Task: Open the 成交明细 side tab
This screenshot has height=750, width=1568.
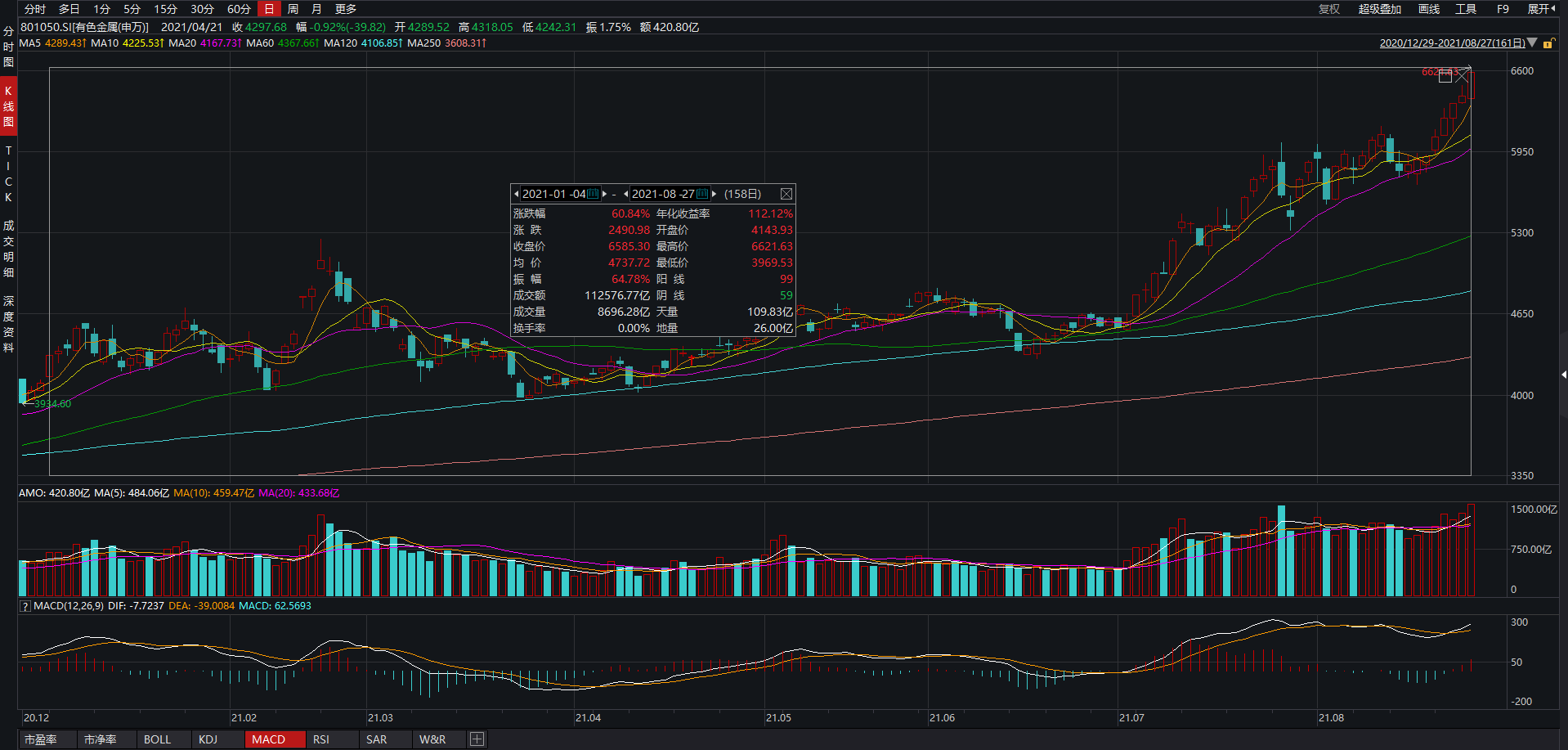Action: [x=8, y=249]
